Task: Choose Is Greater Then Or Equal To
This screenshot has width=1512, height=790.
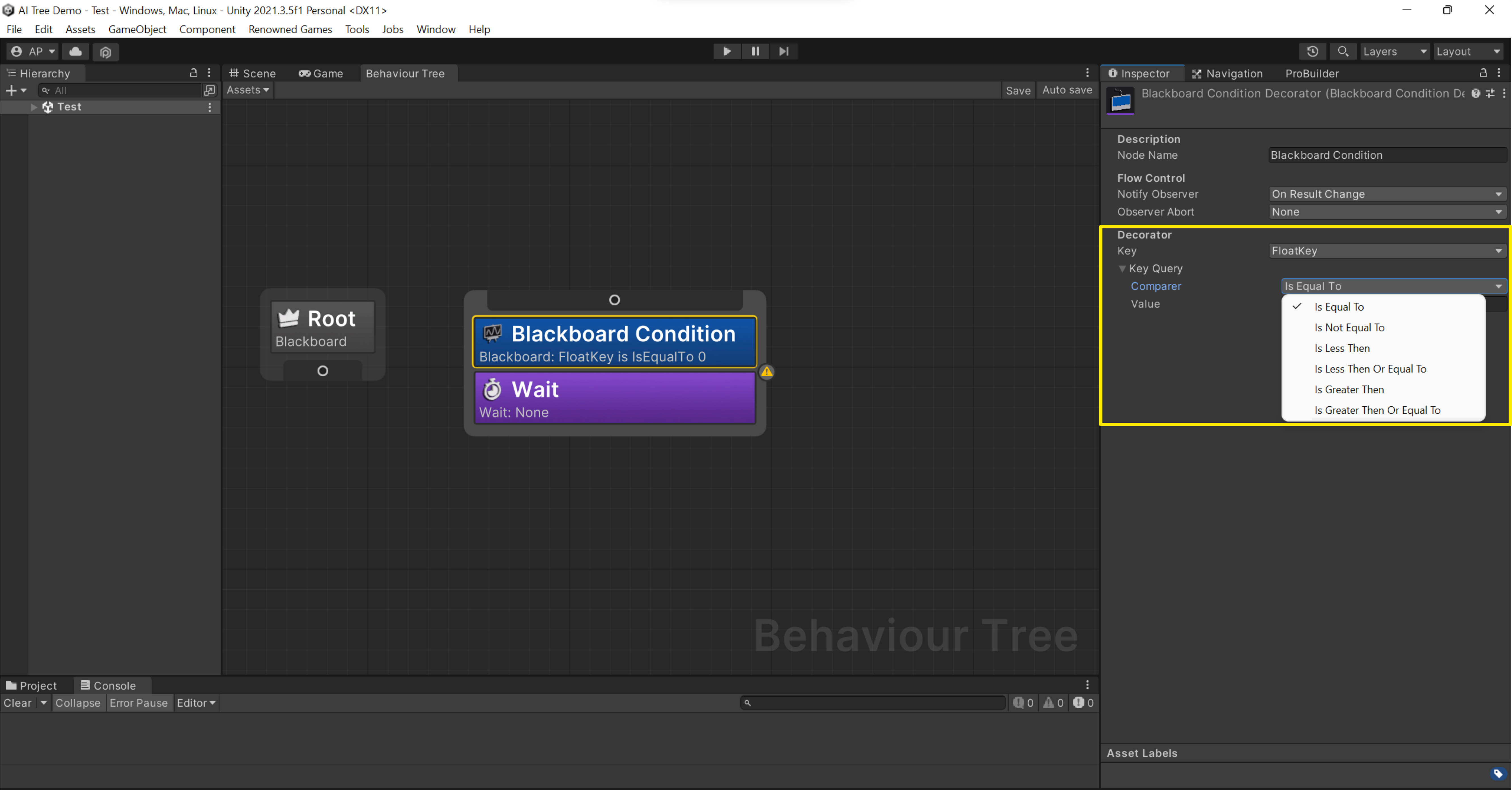Action: 1377,410
